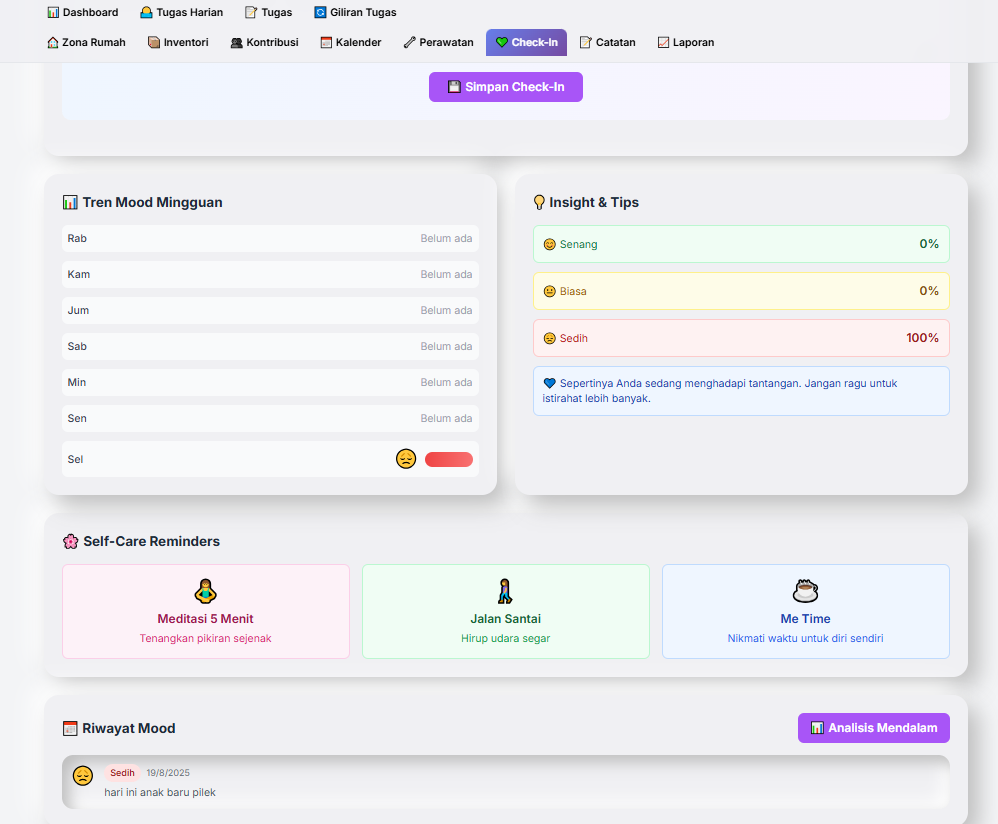
Task: Click the sad face emoji in Sel row
Action: coord(406,459)
